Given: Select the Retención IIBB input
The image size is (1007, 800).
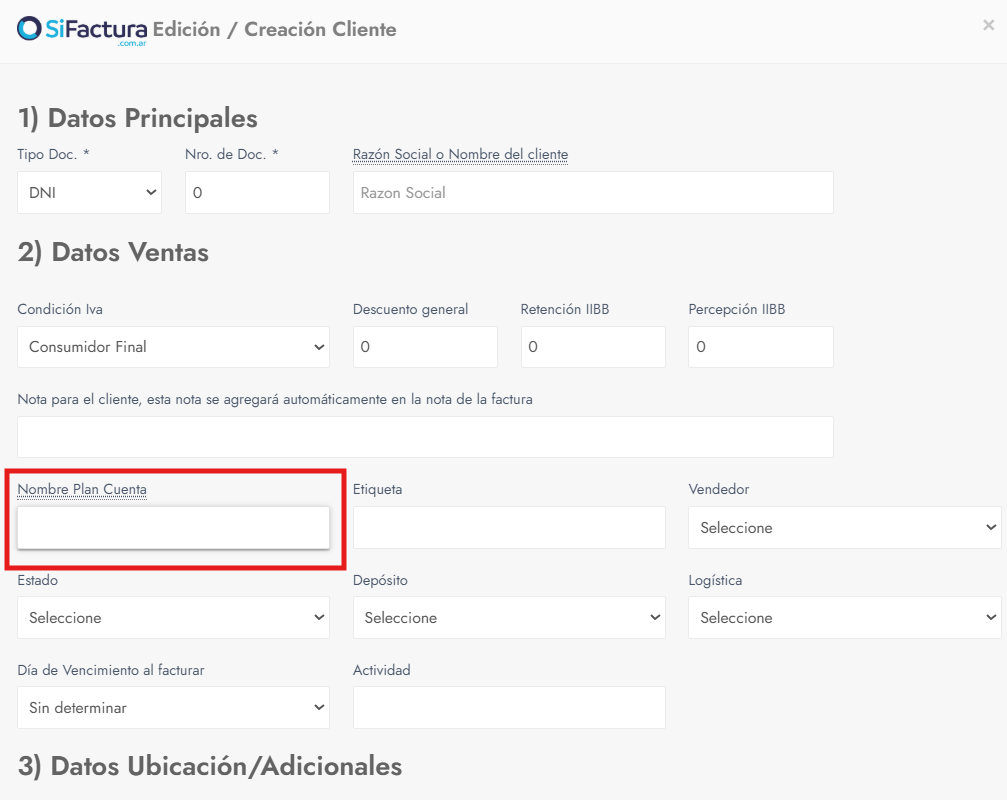Looking at the screenshot, I should [x=593, y=347].
